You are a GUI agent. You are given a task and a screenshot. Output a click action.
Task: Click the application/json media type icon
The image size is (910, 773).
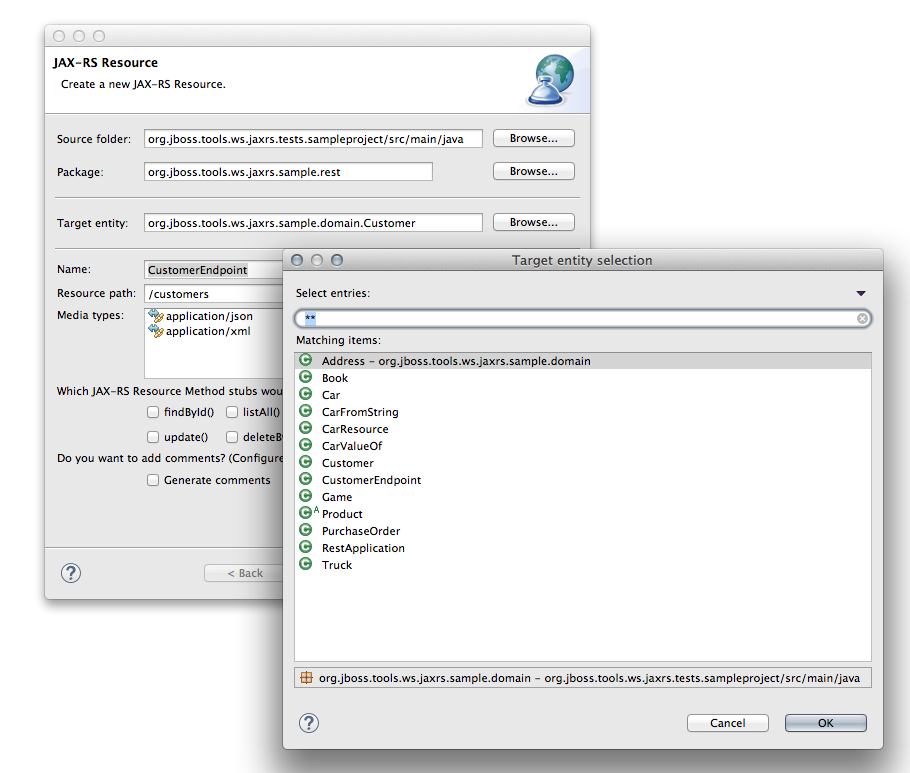[156, 316]
